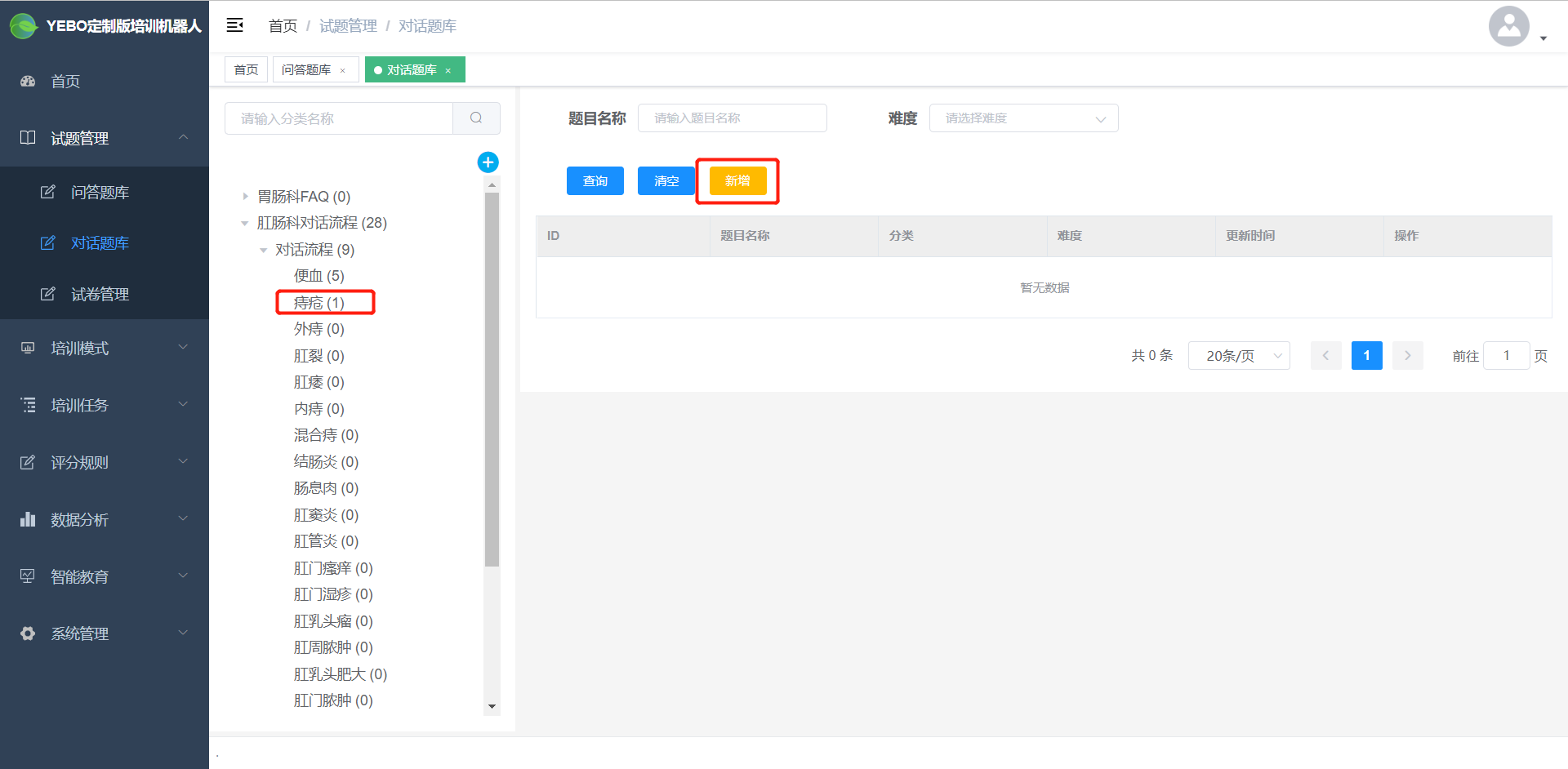Focus the 前往 page jump input

tap(1506, 356)
